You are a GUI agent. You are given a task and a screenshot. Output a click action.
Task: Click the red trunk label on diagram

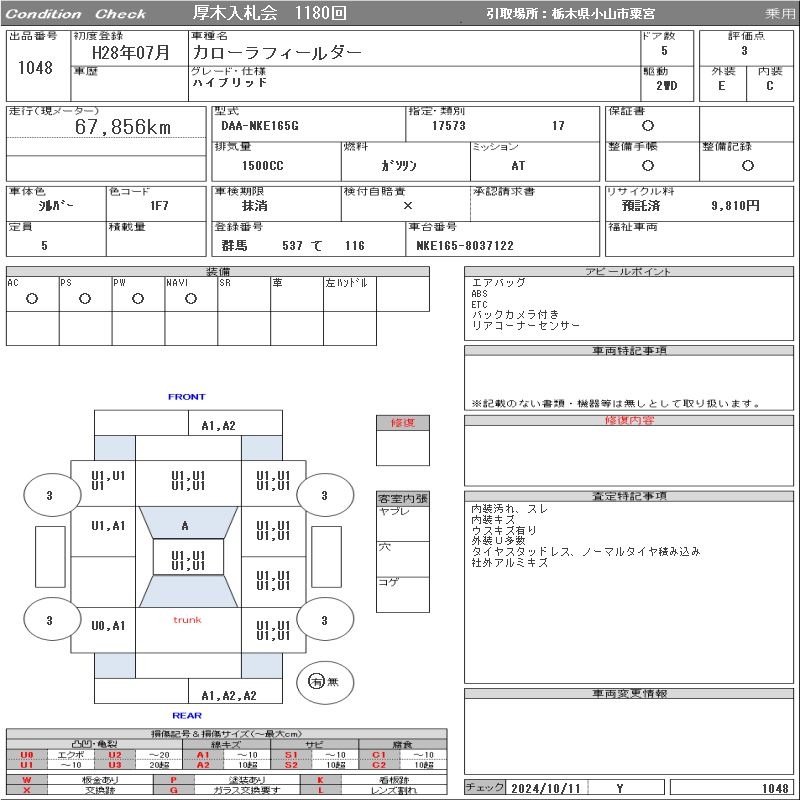click(x=187, y=620)
